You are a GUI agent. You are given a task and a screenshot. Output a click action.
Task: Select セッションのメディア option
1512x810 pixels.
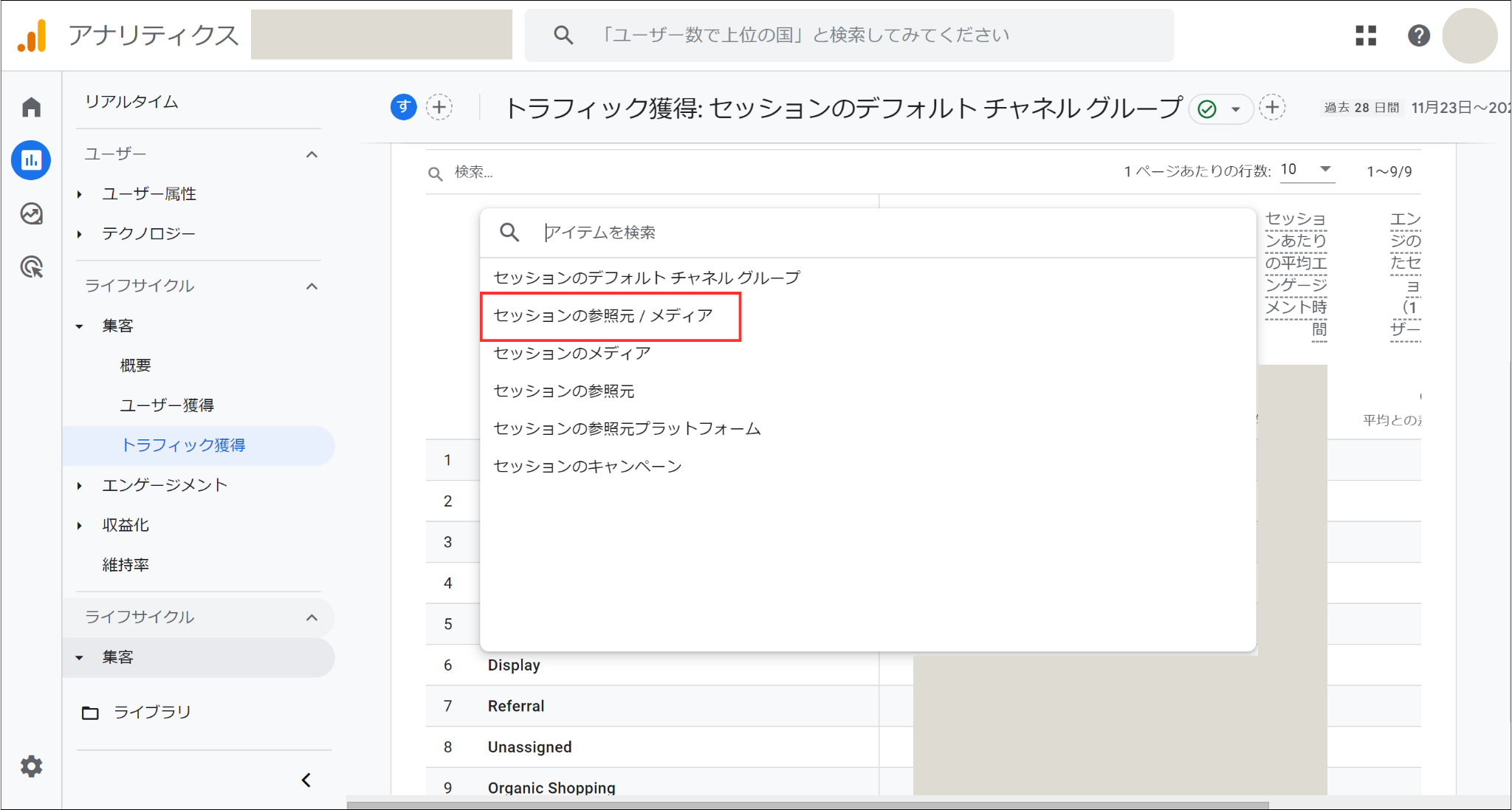point(867,353)
